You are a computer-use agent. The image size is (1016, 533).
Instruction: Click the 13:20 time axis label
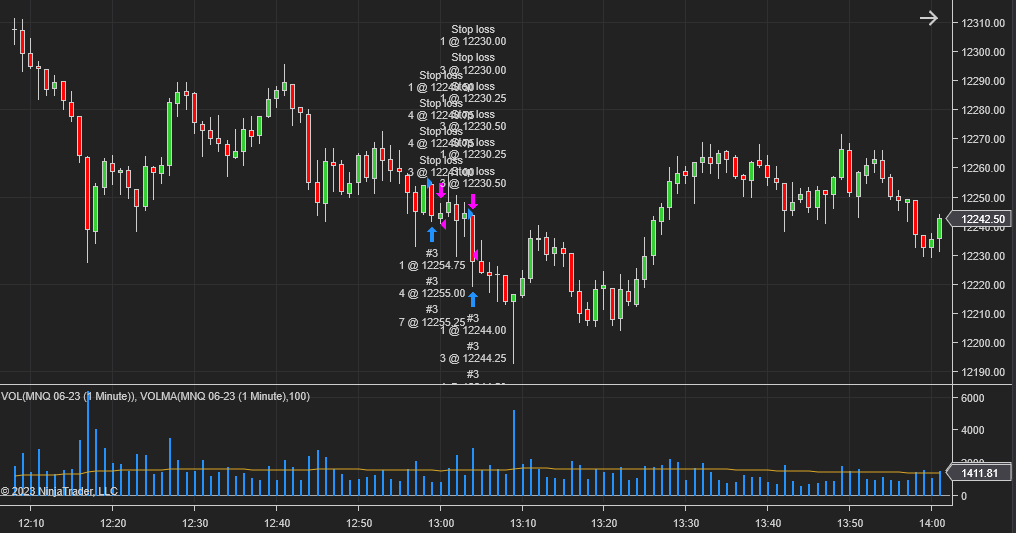click(604, 523)
